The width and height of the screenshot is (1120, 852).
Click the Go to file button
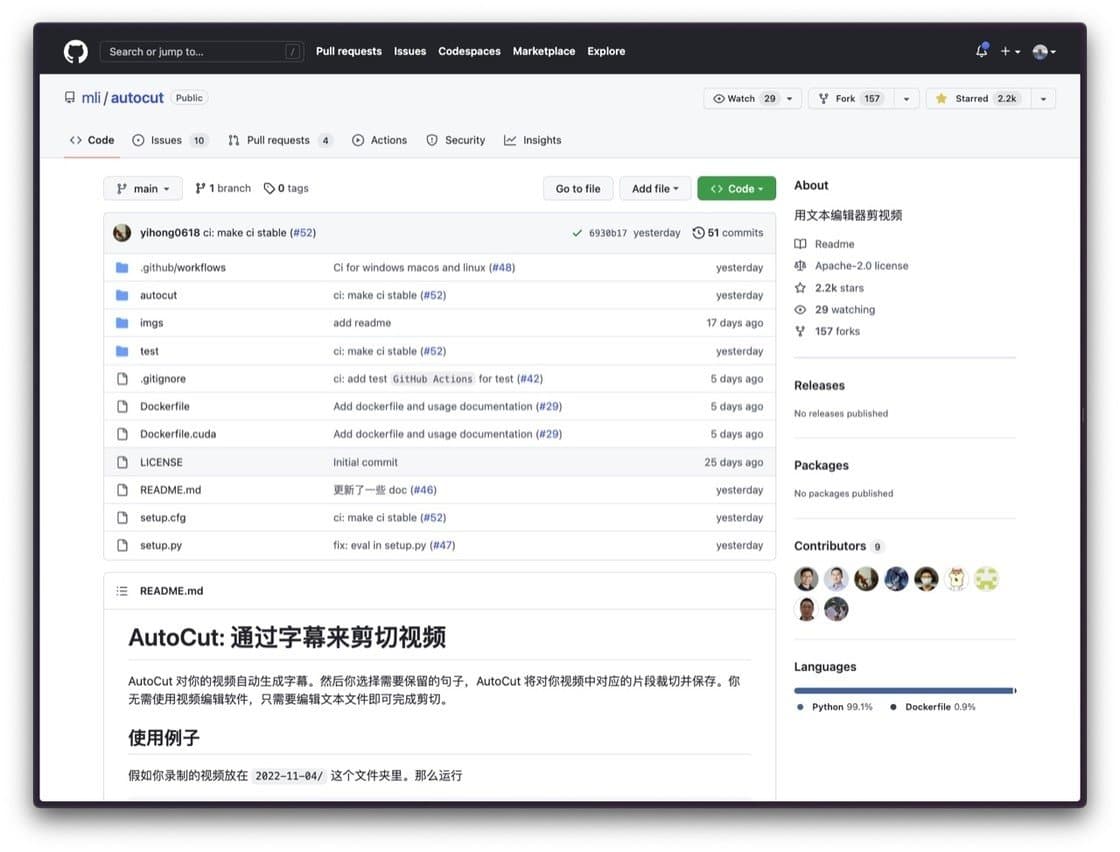pos(578,188)
